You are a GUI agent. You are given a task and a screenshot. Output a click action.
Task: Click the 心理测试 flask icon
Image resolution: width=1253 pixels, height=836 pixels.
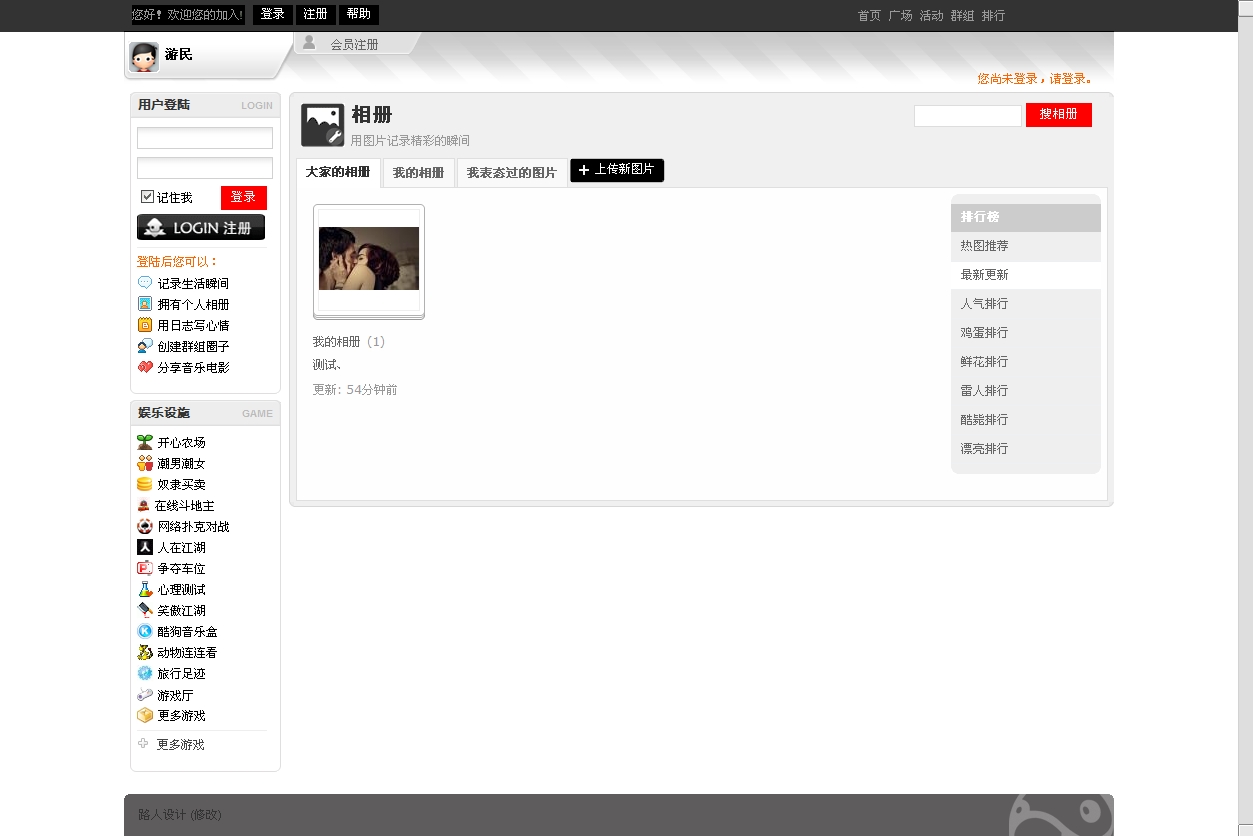click(x=145, y=589)
